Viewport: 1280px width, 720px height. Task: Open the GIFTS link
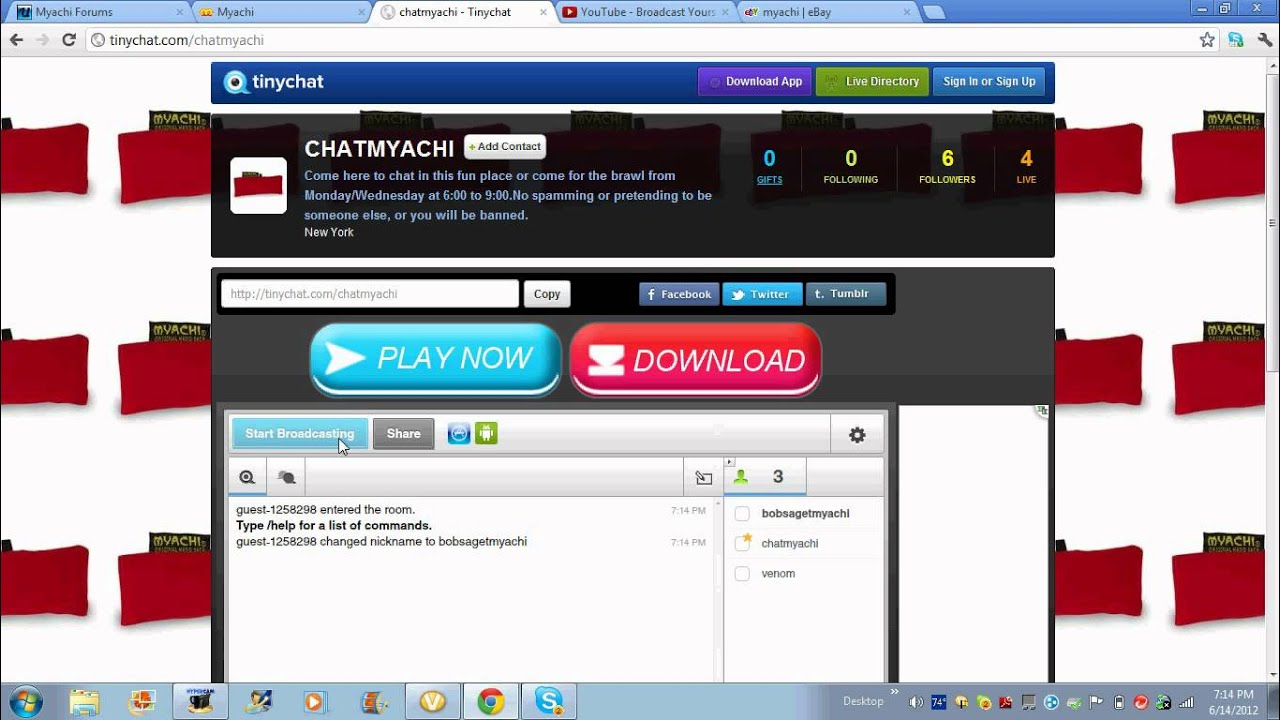pyautogui.click(x=769, y=180)
